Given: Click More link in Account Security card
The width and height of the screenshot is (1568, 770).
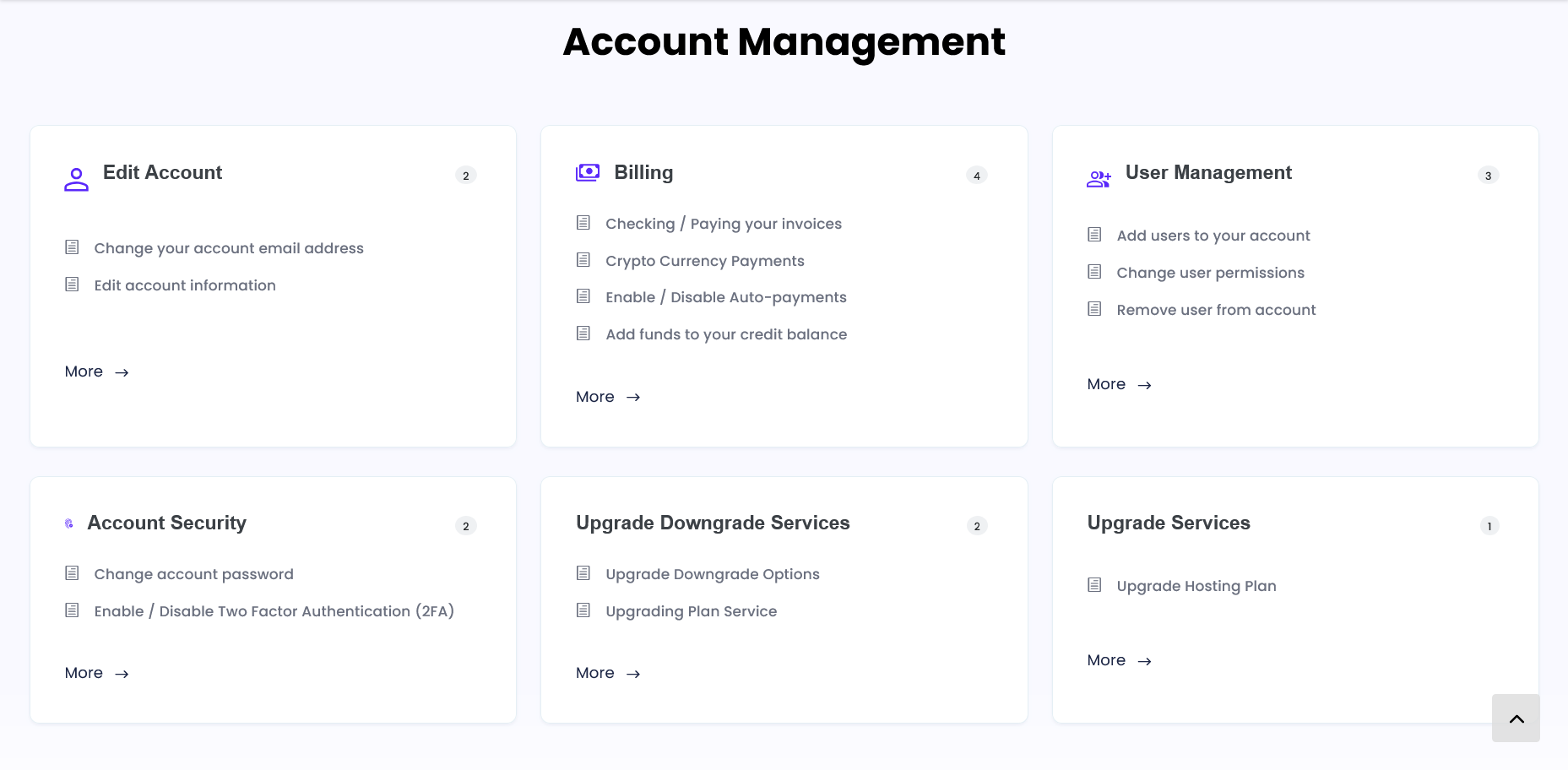Looking at the screenshot, I should [97, 673].
